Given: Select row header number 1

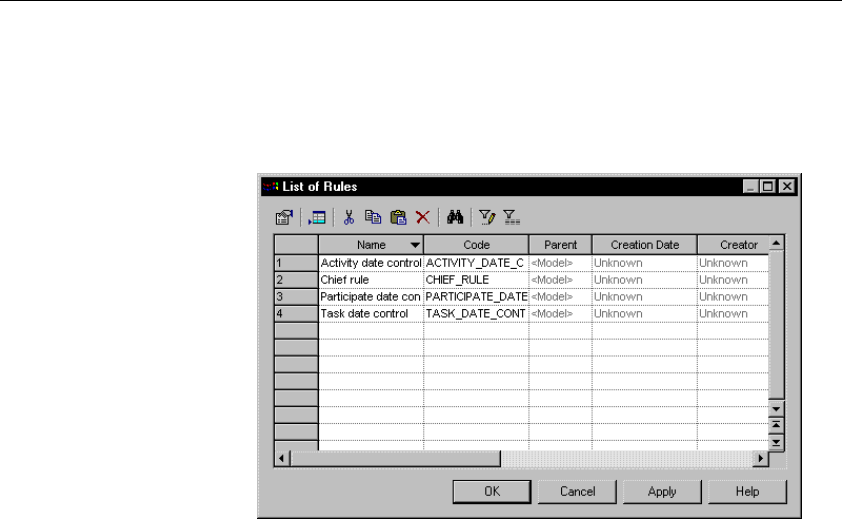Looking at the screenshot, I should click(296, 263).
